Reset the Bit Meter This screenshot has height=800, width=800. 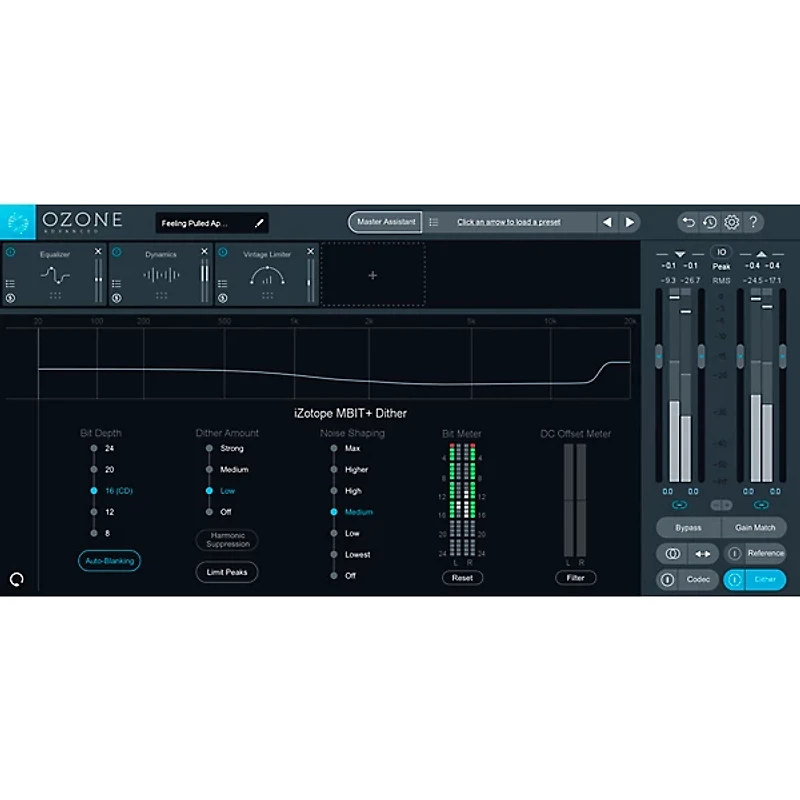(462, 577)
